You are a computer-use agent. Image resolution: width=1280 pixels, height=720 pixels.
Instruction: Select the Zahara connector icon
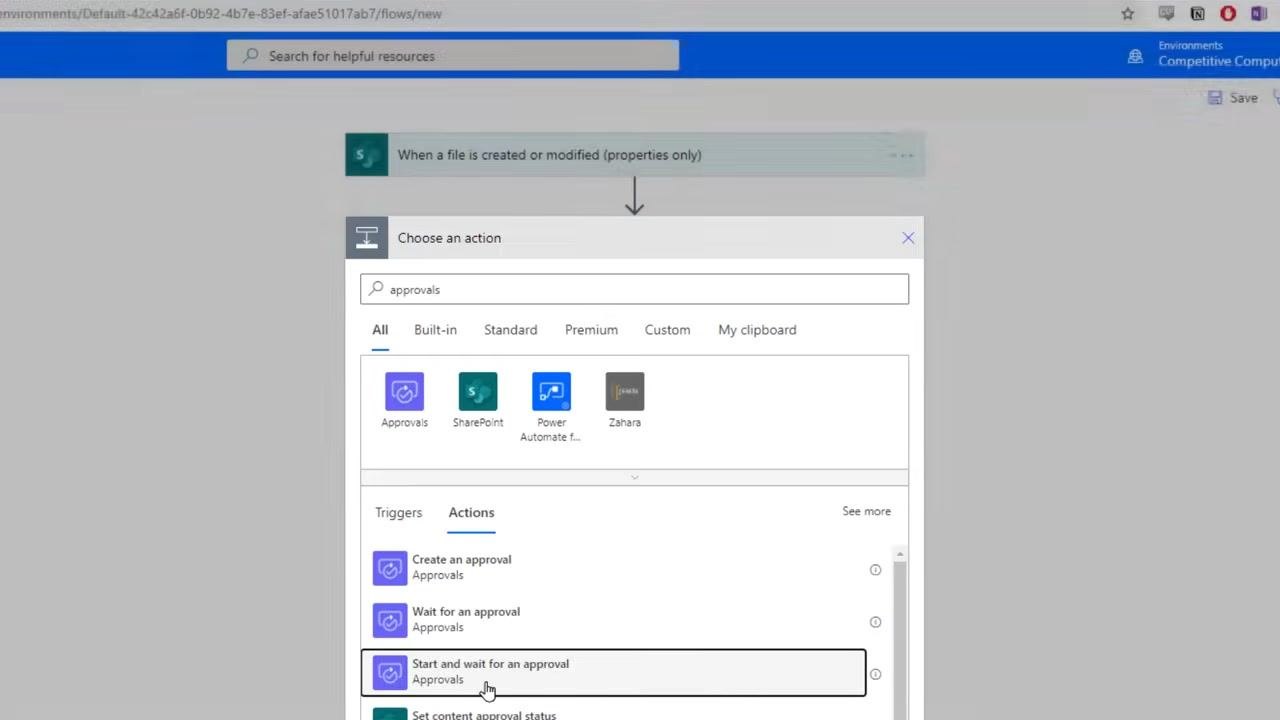(625, 391)
